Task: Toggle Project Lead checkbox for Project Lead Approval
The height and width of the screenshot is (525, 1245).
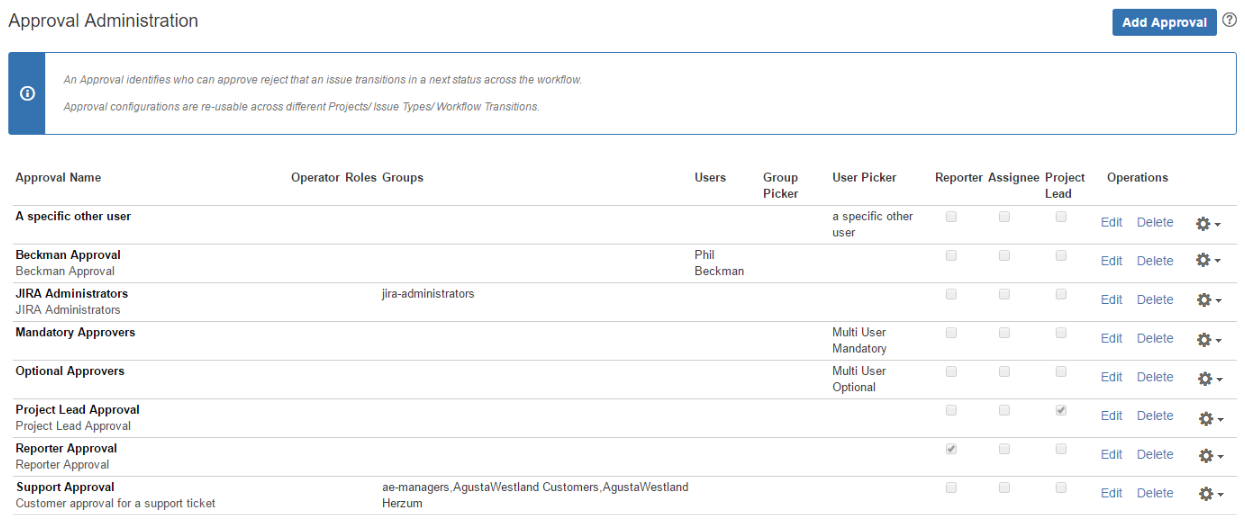Action: coord(1061,410)
